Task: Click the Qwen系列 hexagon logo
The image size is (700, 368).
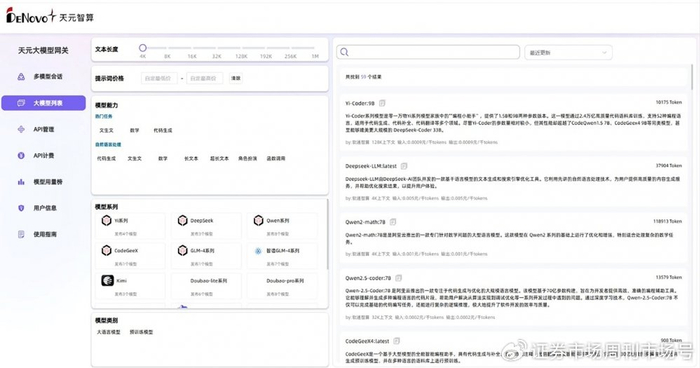Action: pos(258,220)
